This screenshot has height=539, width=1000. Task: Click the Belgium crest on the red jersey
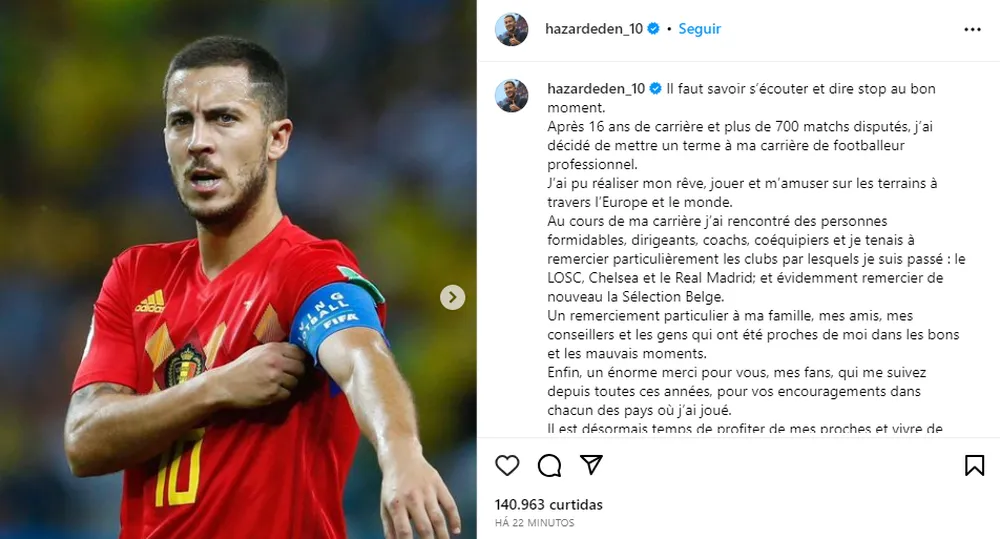(184, 366)
